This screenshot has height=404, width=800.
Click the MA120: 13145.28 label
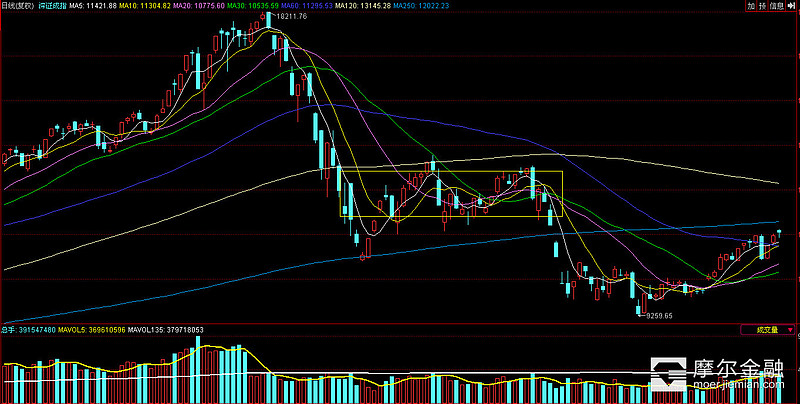pos(363,6)
